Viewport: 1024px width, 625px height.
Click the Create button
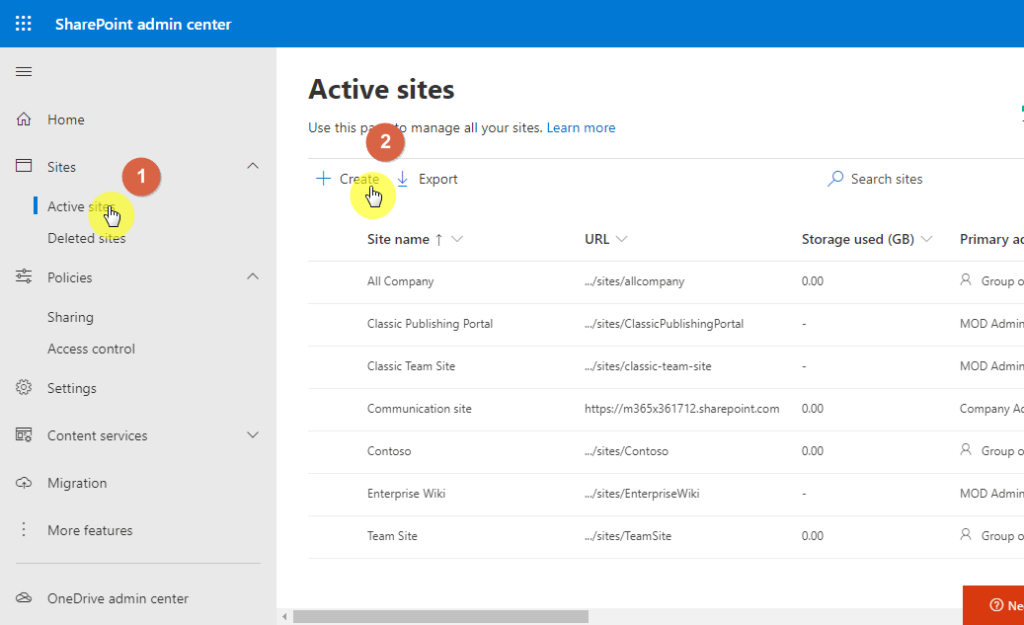click(x=347, y=179)
